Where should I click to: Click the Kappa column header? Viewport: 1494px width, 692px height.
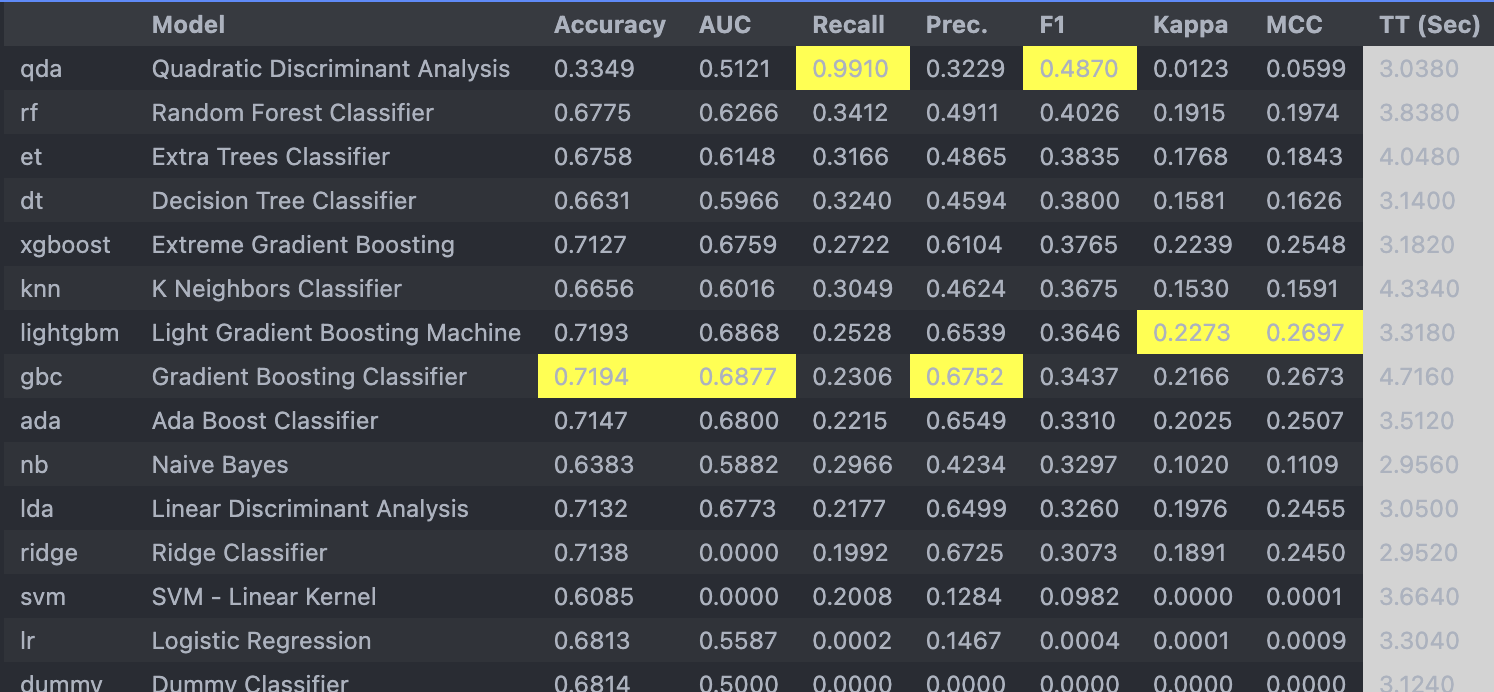pyautogui.click(x=1190, y=25)
